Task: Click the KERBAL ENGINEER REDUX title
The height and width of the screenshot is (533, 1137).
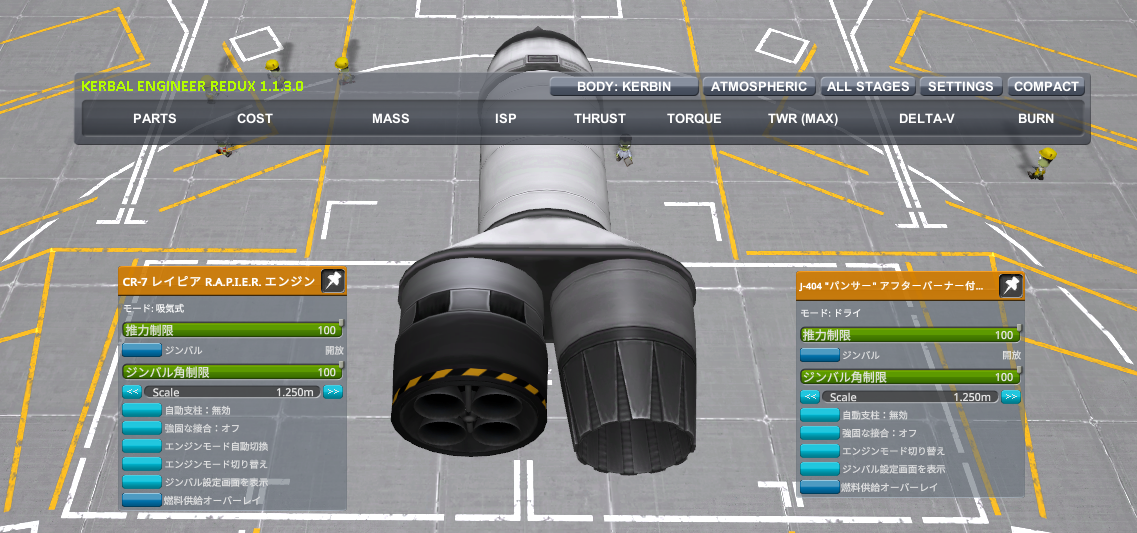Action: pyautogui.click(x=192, y=86)
